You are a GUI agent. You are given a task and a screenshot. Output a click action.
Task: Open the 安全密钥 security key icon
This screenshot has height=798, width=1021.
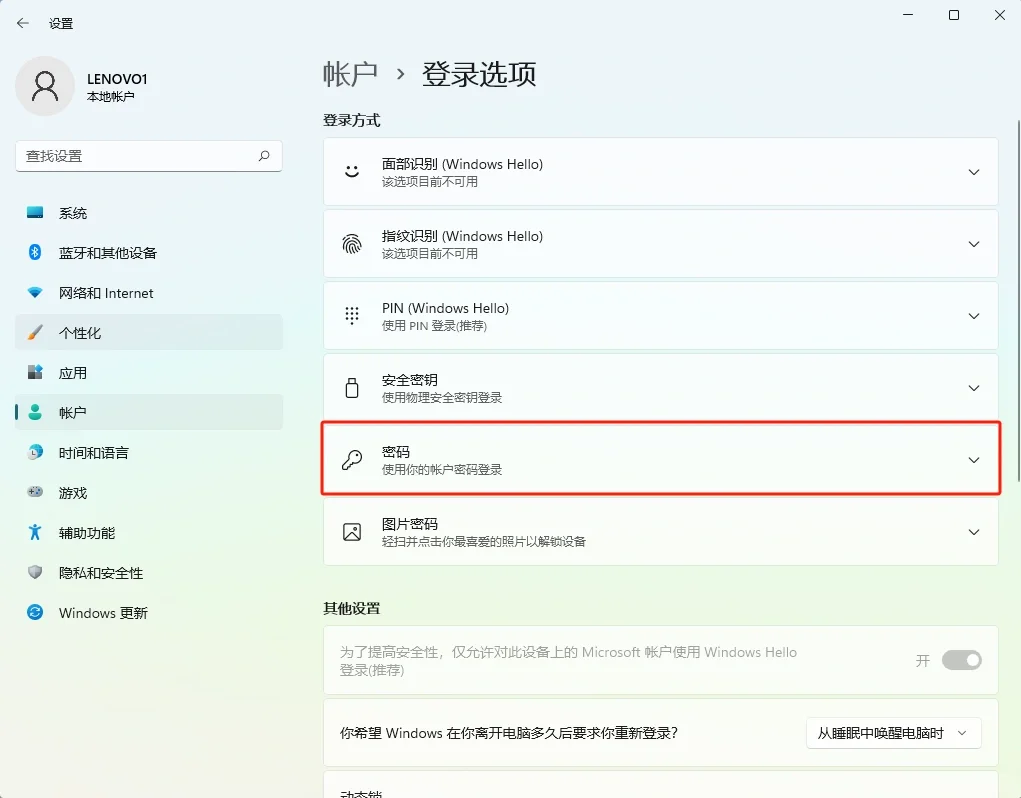[x=351, y=387]
